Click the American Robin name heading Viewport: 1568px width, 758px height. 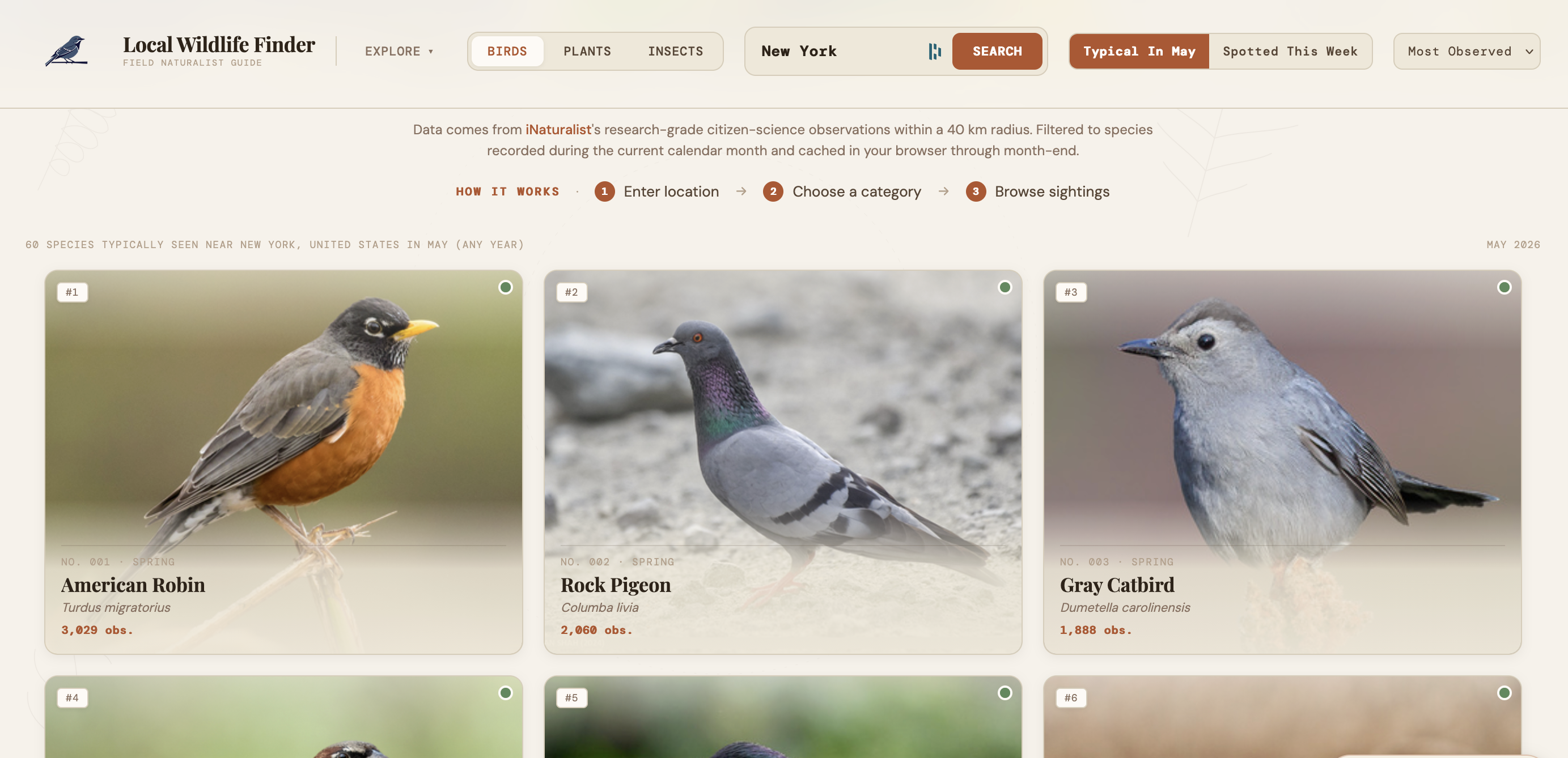pyautogui.click(x=133, y=585)
